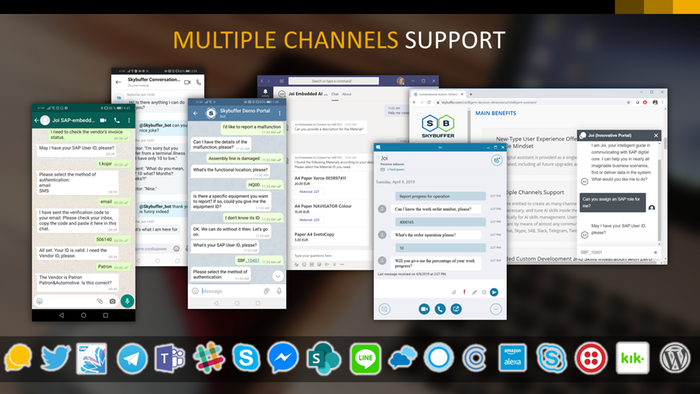Tap paperclip attach icon in Telegram chat
The height and width of the screenshot is (394, 700).
click(x=267, y=291)
